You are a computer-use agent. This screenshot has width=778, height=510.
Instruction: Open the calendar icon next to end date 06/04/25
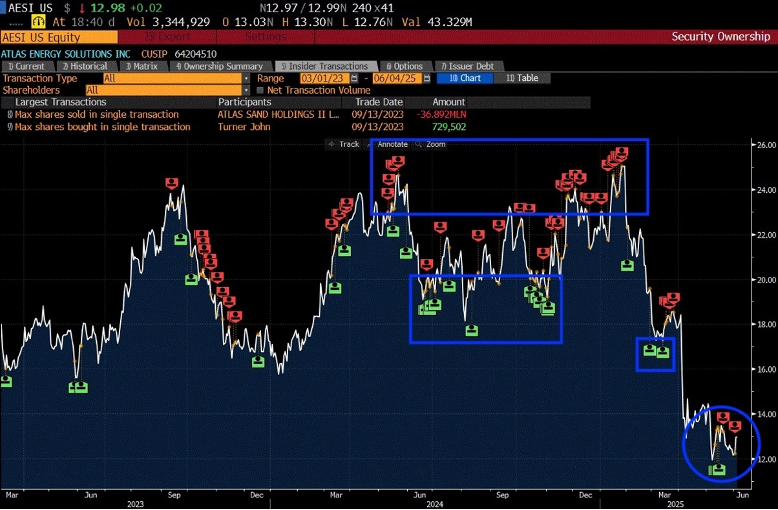point(427,78)
